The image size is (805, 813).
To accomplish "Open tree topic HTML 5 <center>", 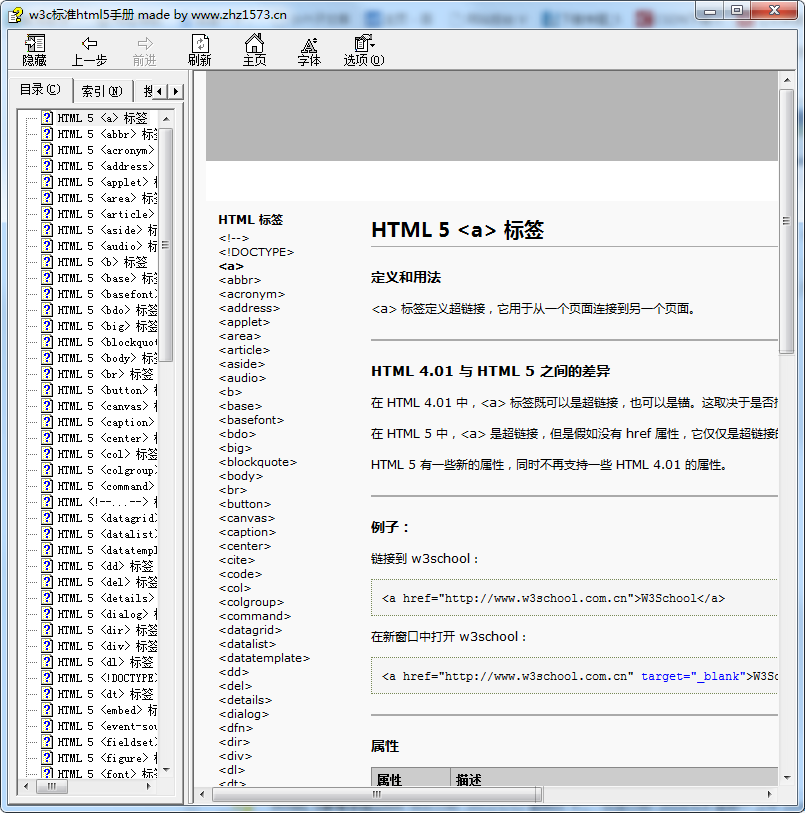I will pos(106,438).
